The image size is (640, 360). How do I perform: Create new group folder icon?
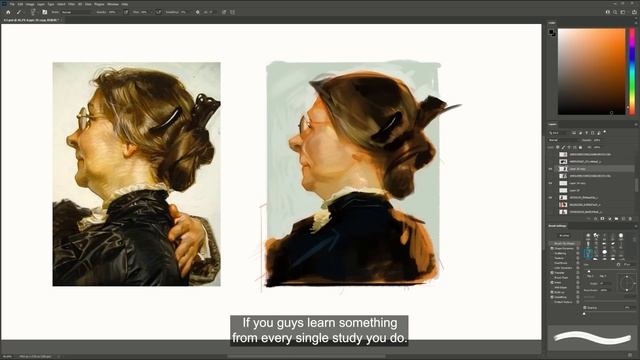click(x=616, y=219)
